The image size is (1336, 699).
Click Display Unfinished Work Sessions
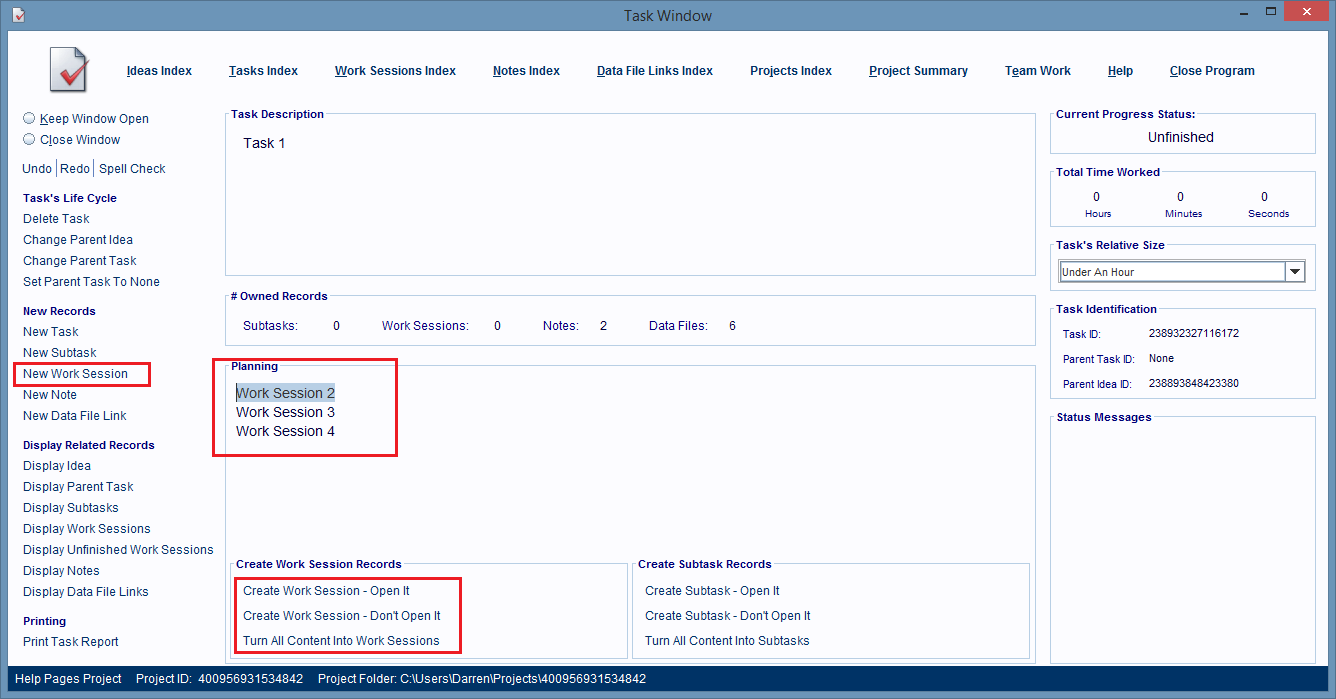pos(118,550)
